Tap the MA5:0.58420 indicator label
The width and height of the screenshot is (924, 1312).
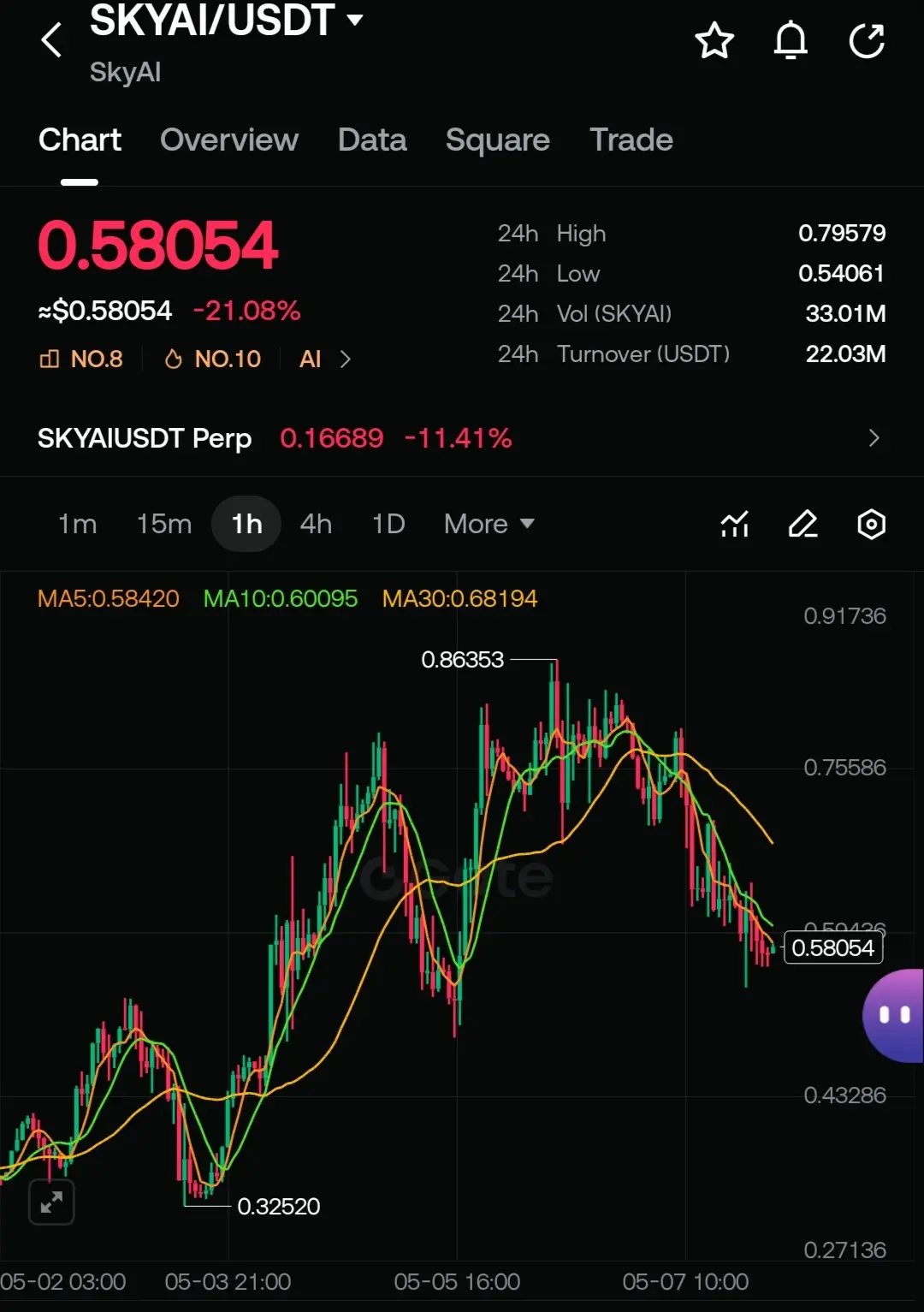pos(109,598)
